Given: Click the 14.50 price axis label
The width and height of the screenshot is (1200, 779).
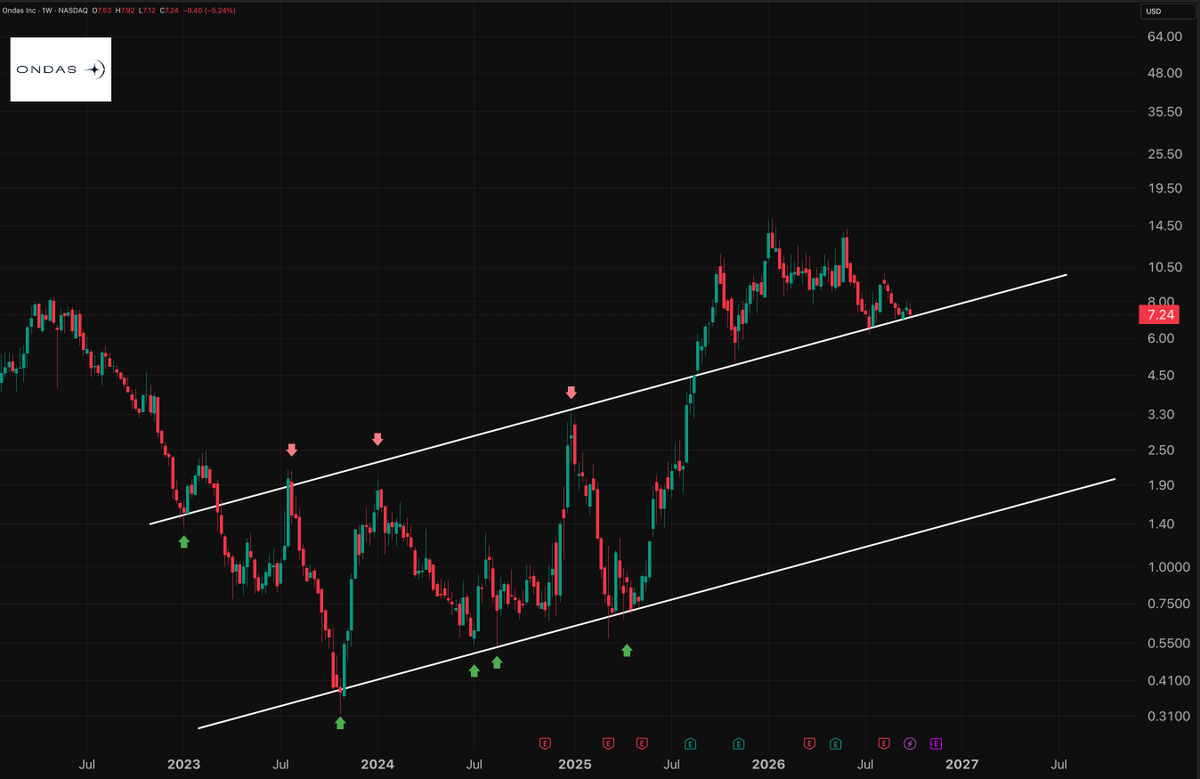Looking at the screenshot, I should (1164, 226).
